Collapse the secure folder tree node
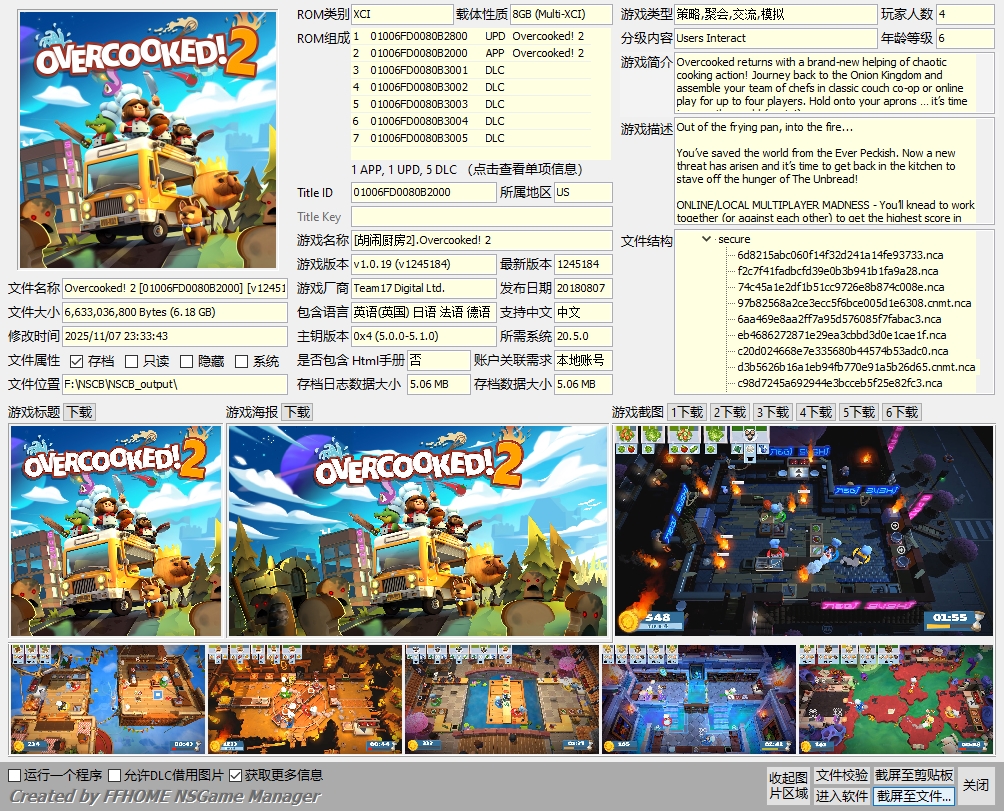This screenshot has height=811, width=1004. click(706, 239)
